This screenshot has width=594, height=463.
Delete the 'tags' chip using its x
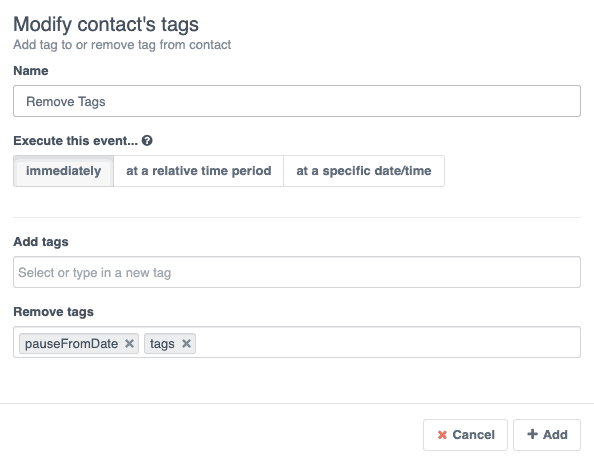186,343
